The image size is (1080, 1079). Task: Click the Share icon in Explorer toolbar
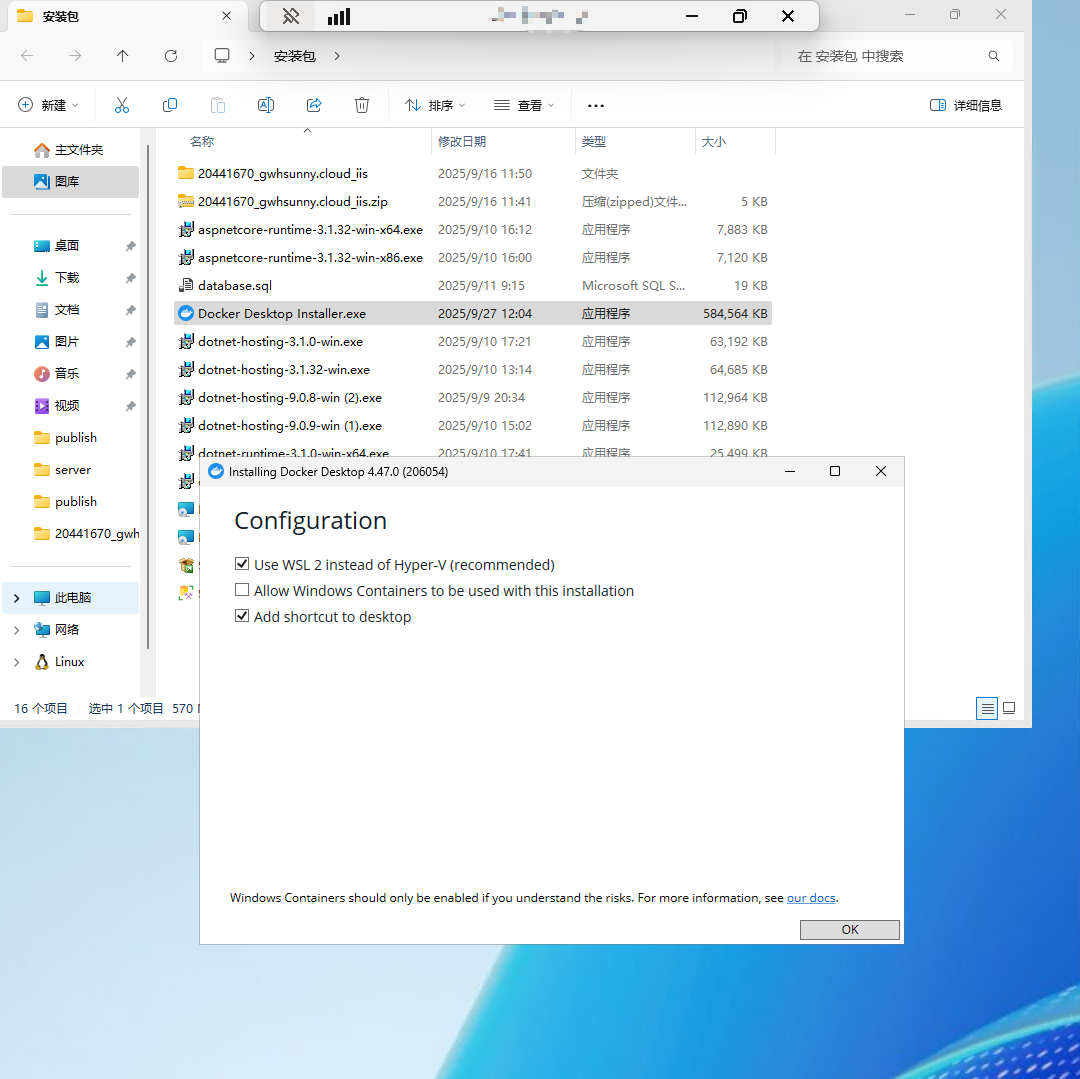pos(314,105)
